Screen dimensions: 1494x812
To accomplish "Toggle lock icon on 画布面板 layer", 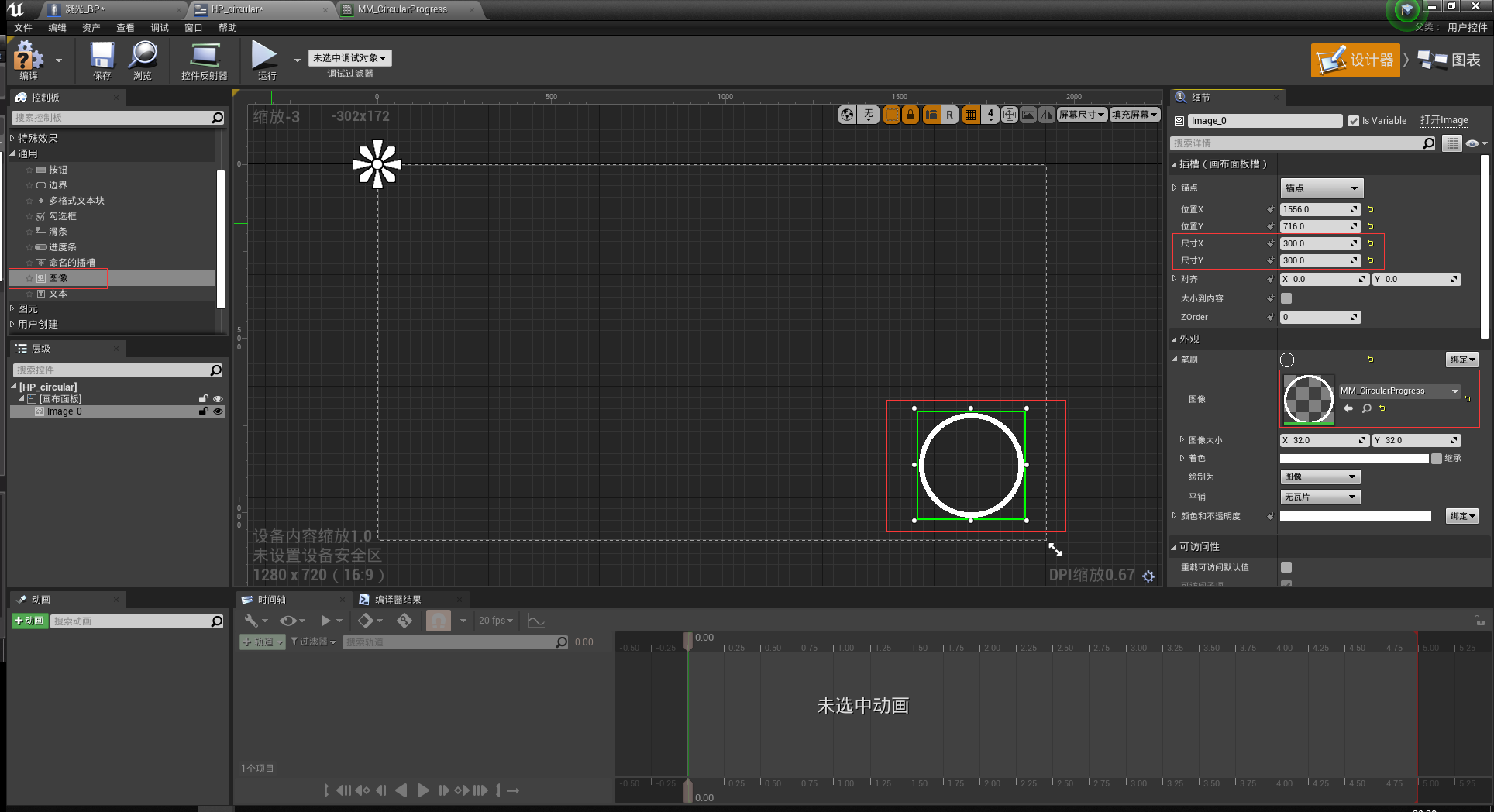I will coord(204,399).
